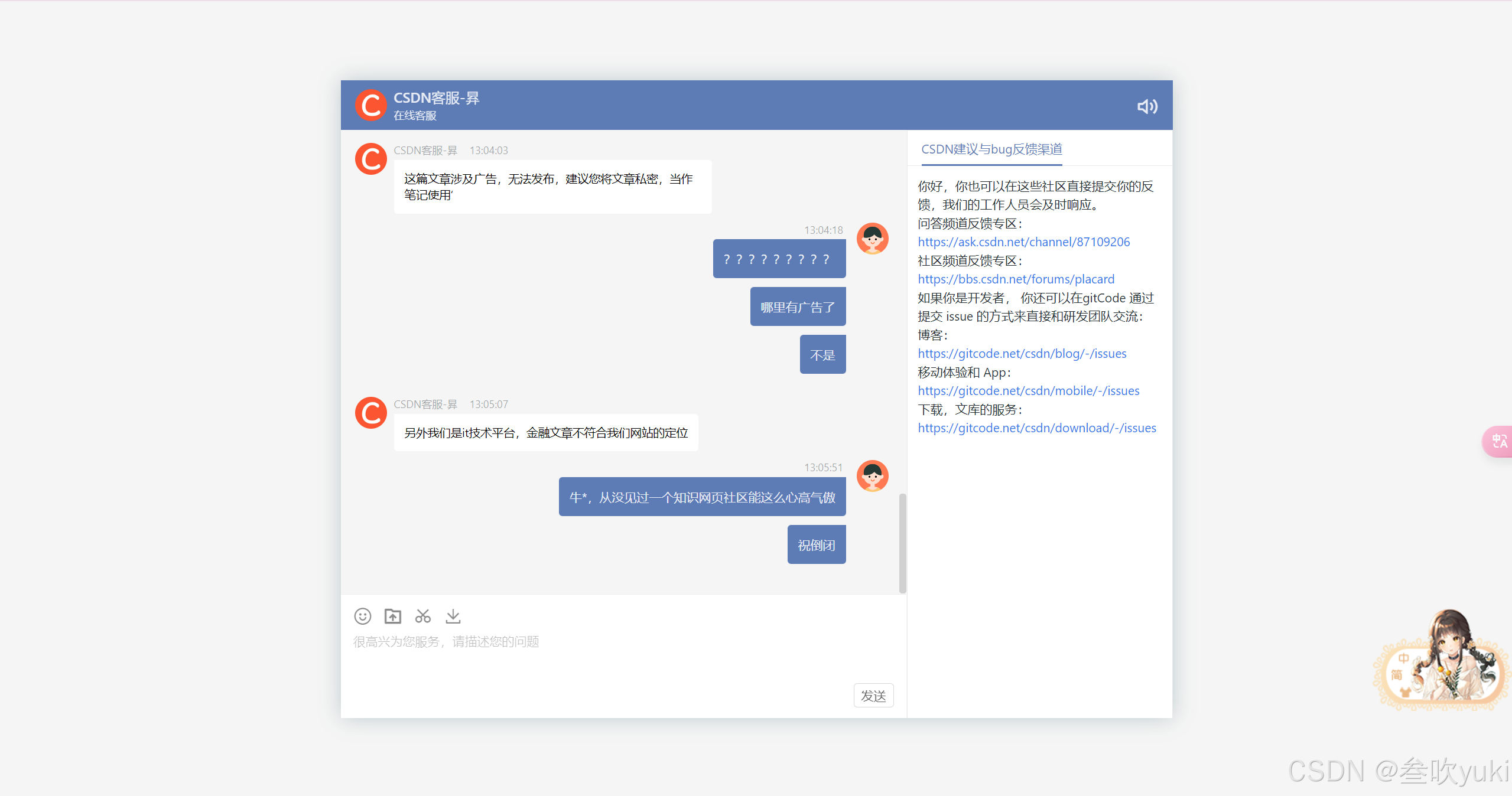Click agent avatar next to 13:05:07 message
The width and height of the screenshot is (1512, 796).
(x=370, y=413)
